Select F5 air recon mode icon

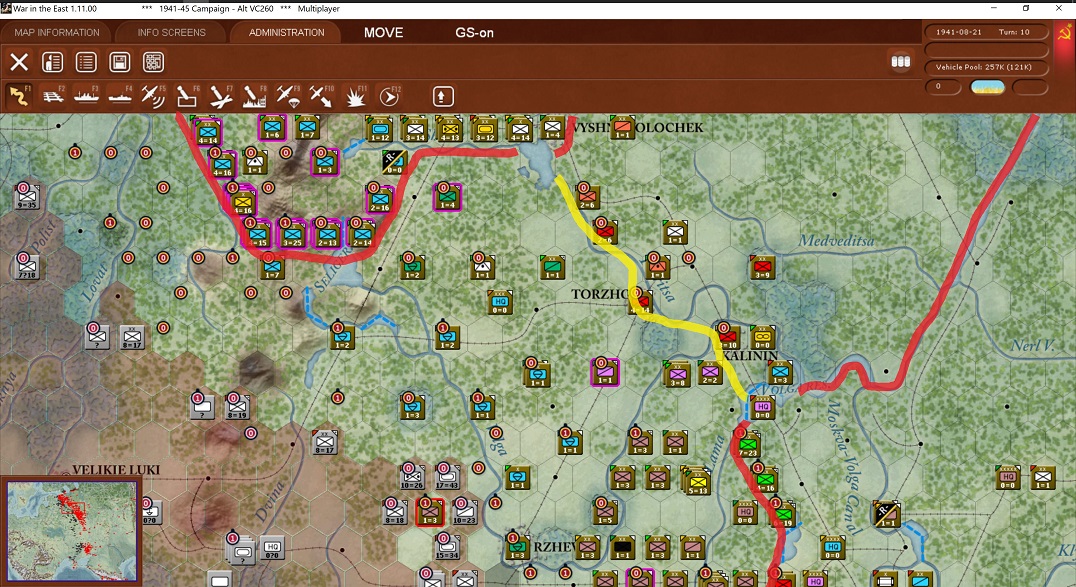pos(153,96)
